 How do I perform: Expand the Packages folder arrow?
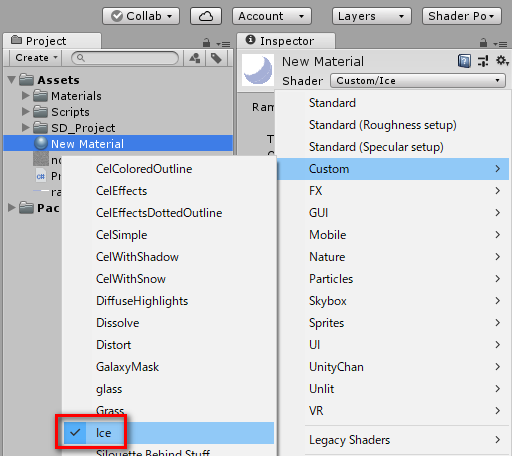coord(12,208)
